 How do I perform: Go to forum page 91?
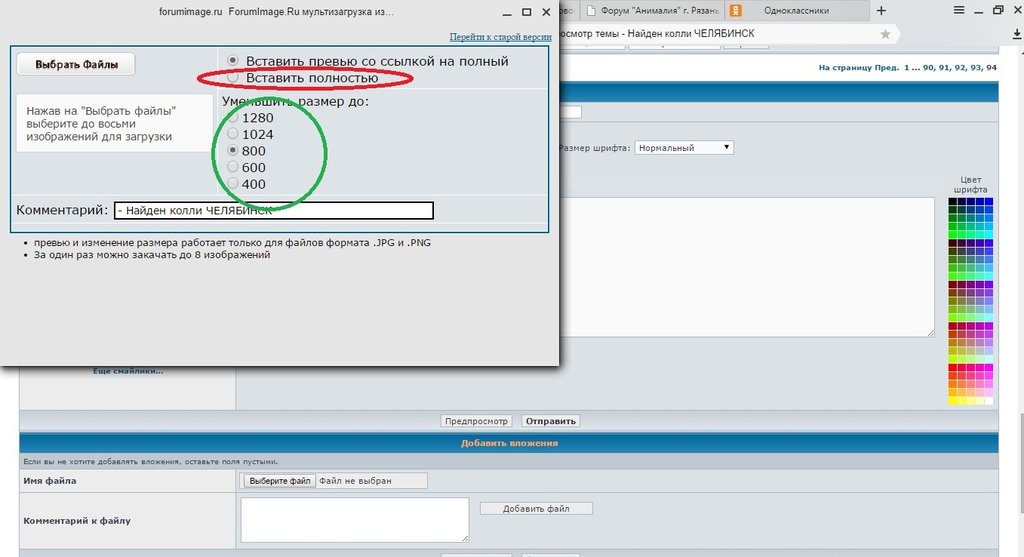pyautogui.click(x=944, y=67)
